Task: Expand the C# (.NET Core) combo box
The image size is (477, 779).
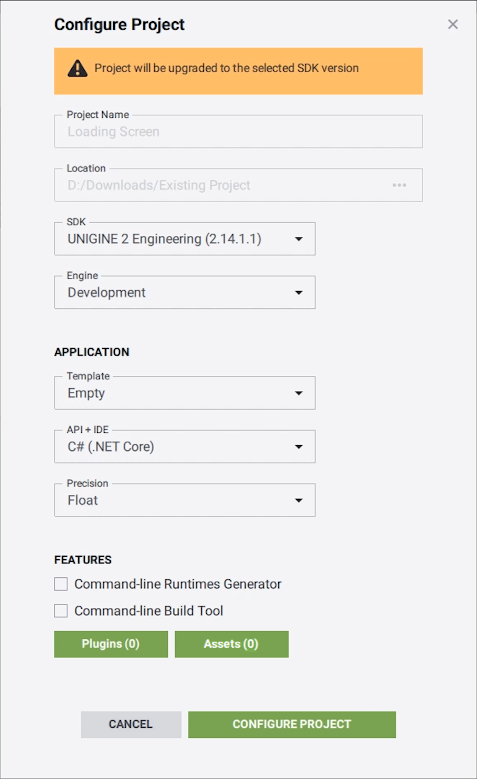Action: pyautogui.click(x=185, y=447)
